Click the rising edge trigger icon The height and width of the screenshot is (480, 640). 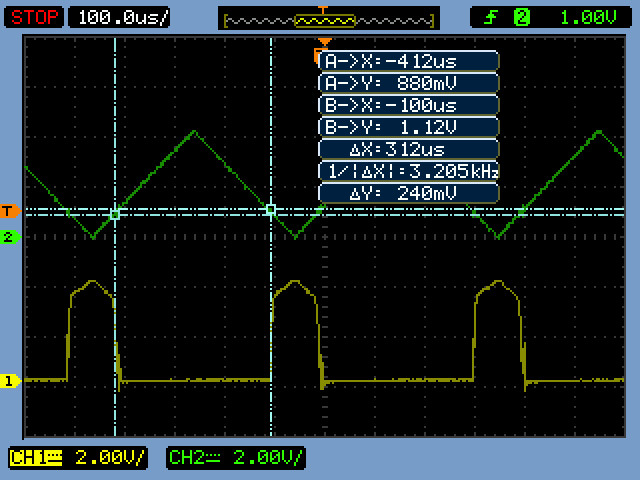click(x=493, y=17)
